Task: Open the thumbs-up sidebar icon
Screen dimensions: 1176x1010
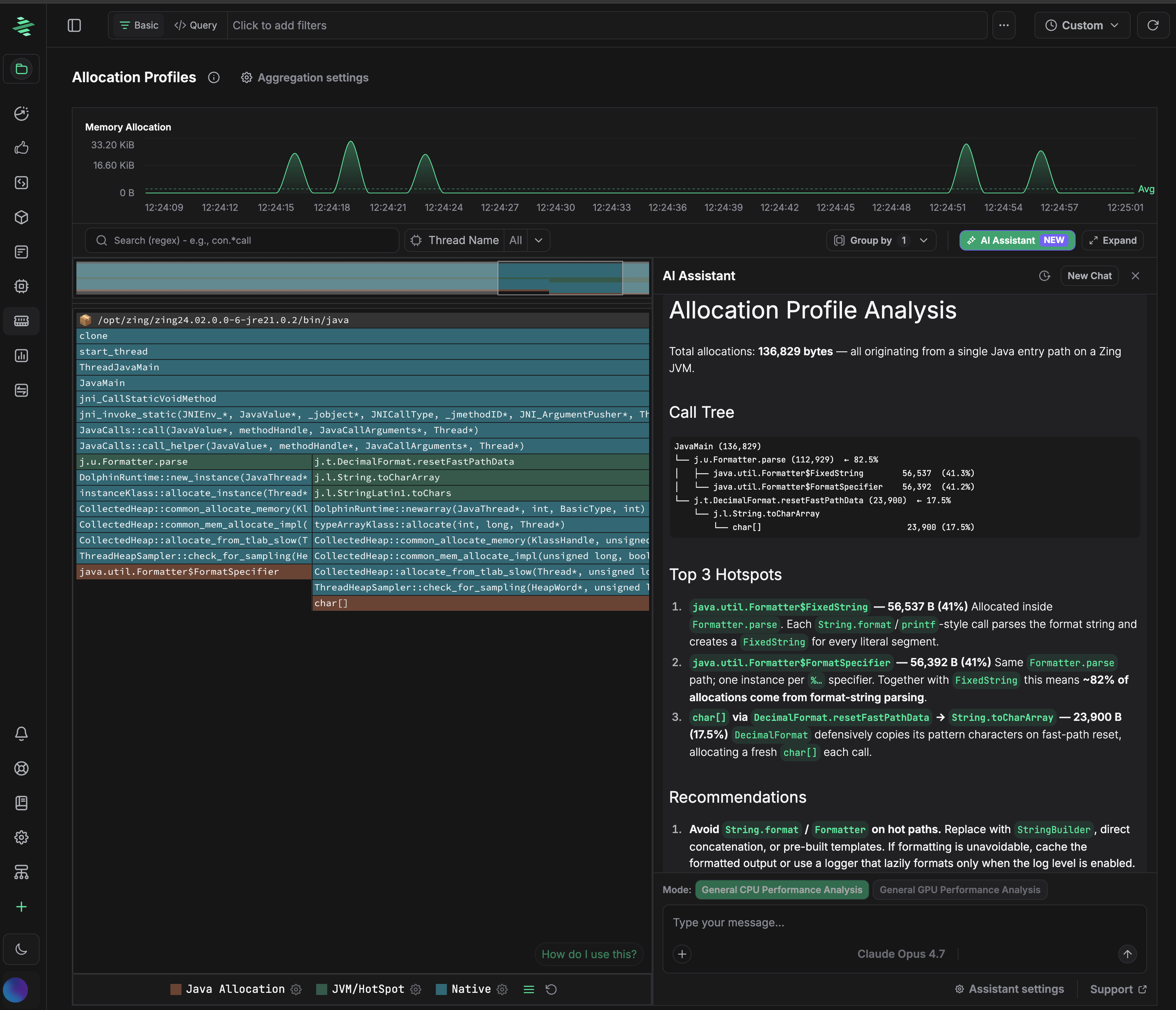Action: [x=21, y=148]
